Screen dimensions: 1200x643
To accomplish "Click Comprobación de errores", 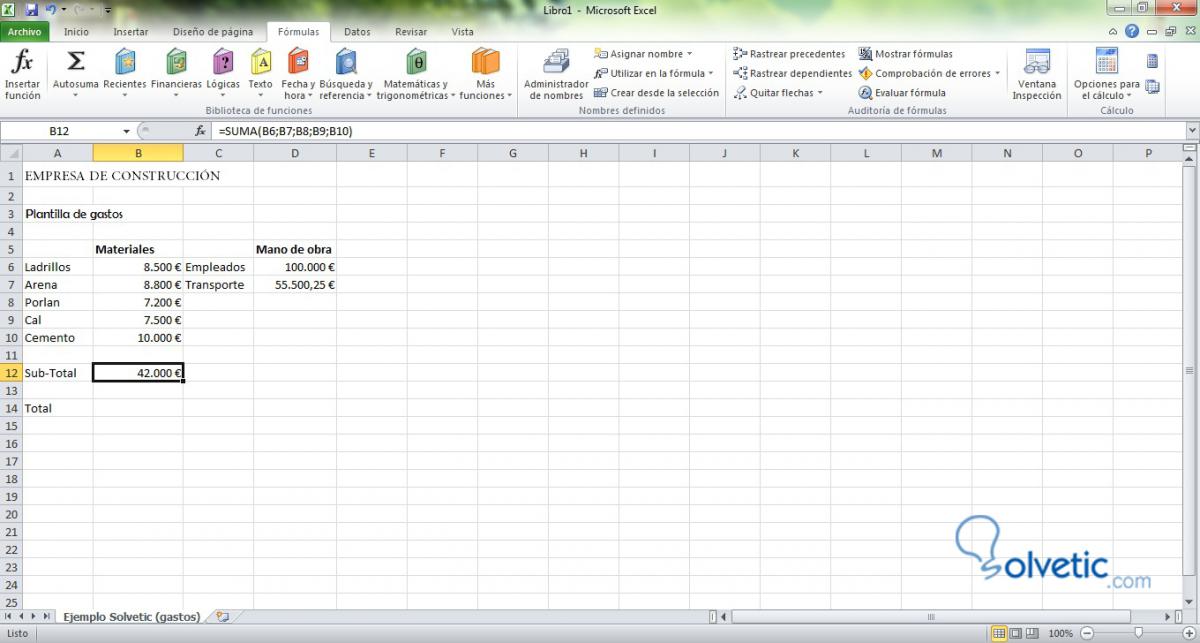I will 924,73.
